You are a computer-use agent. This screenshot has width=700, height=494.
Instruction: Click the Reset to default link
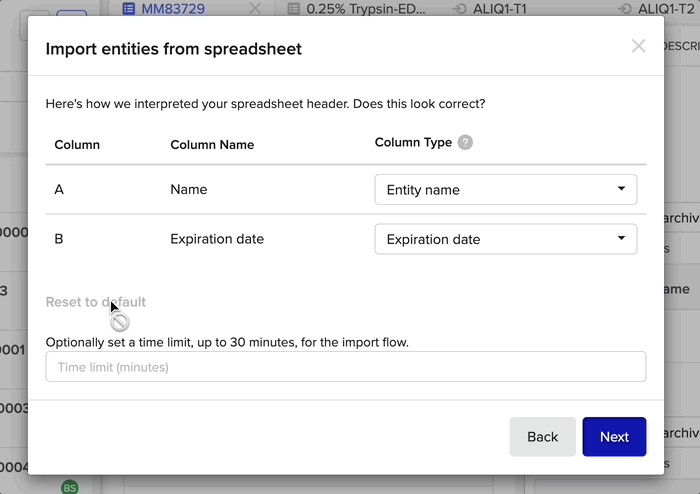[x=96, y=302]
